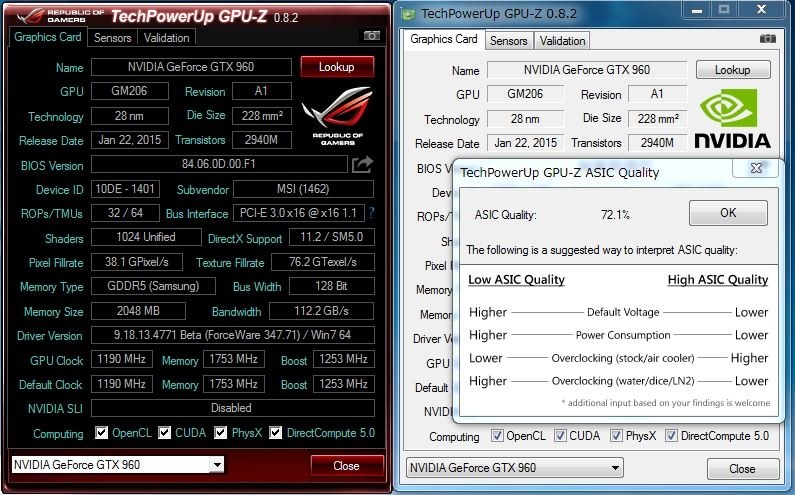Viewport: 795px width, 495px height.
Task: Click the GM206 GPU value in ROG window
Action: (x=129, y=91)
